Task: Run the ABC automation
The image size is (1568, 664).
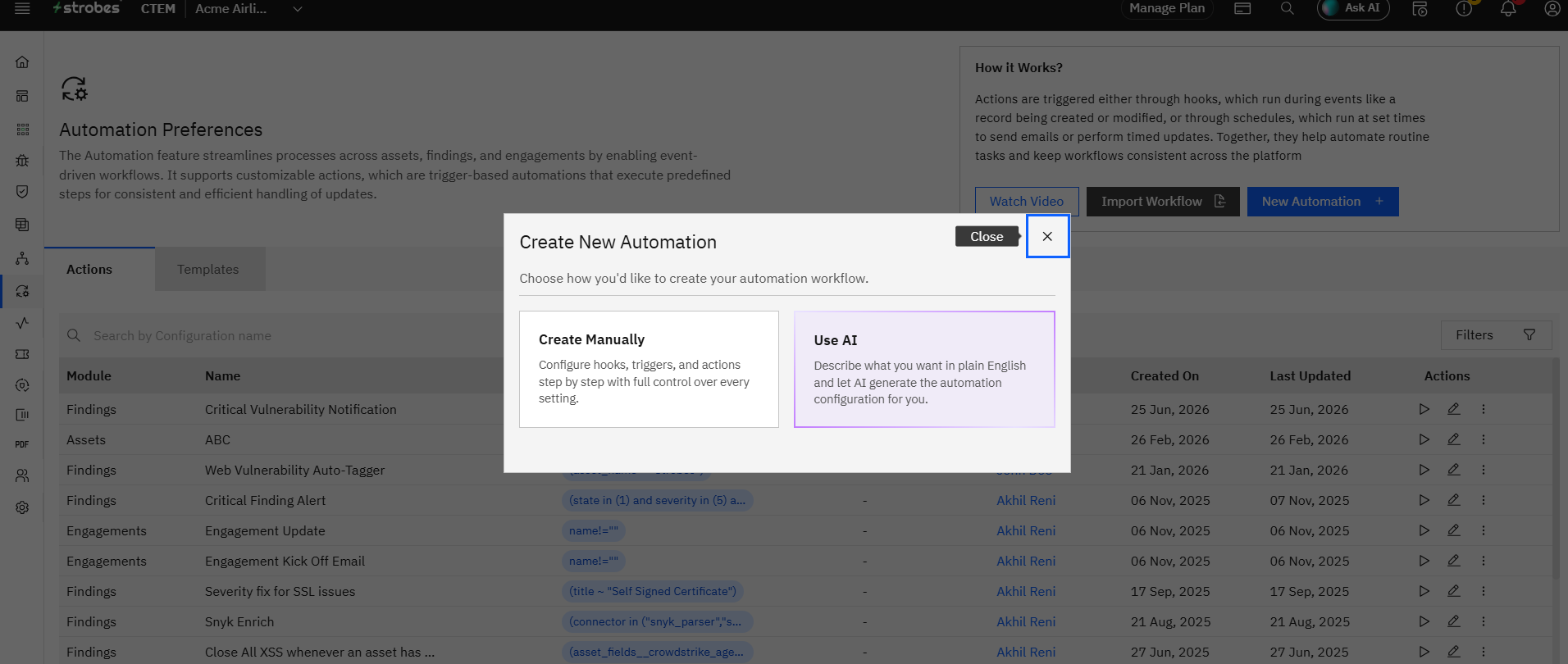Action: click(x=1424, y=439)
